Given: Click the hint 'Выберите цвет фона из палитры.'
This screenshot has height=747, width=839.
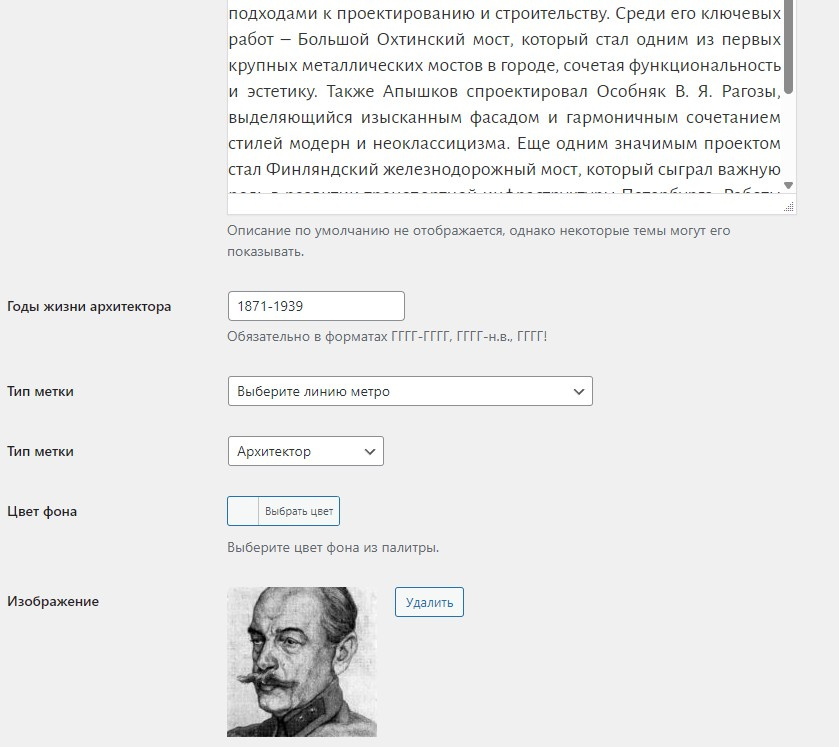Looking at the screenshot, I should point(333,547).
